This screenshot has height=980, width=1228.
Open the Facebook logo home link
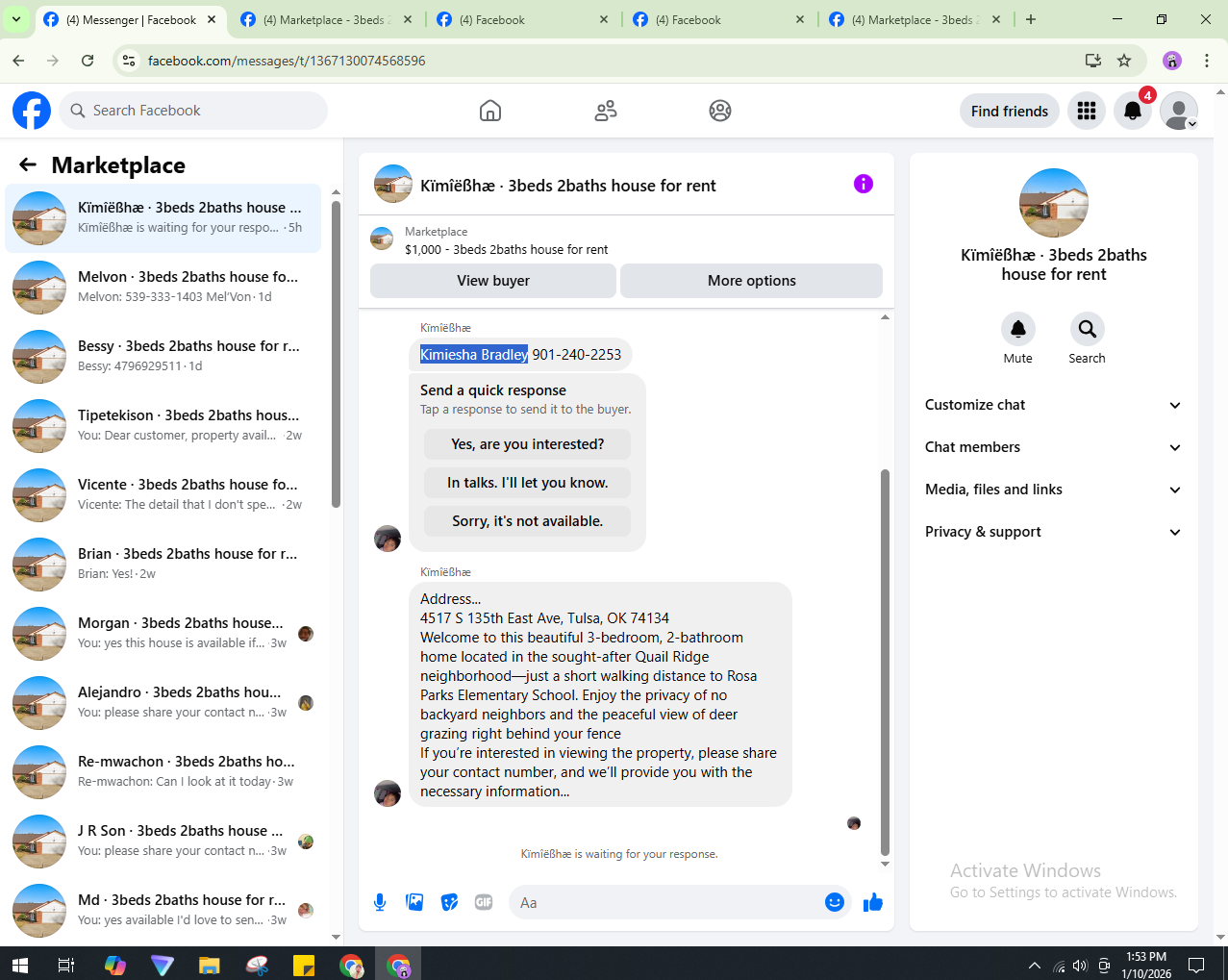[x=32, y=111]
